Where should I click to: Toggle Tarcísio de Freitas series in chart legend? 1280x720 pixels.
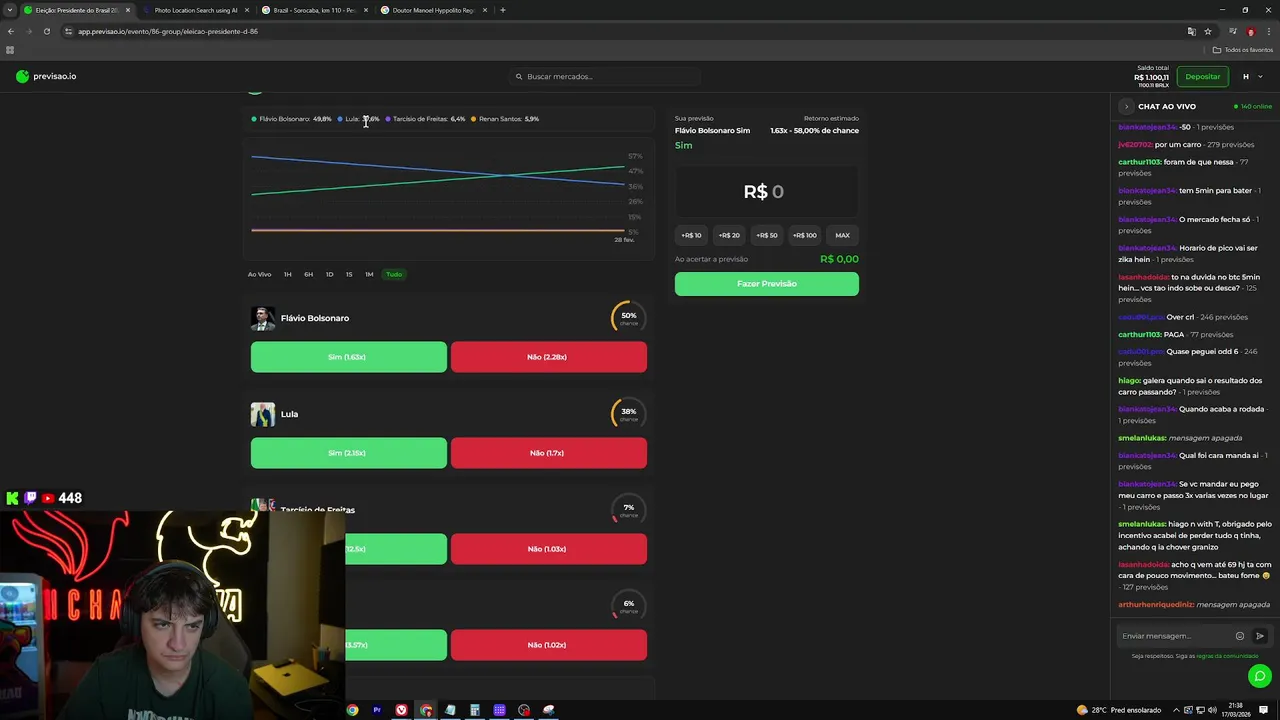point(425,119)
